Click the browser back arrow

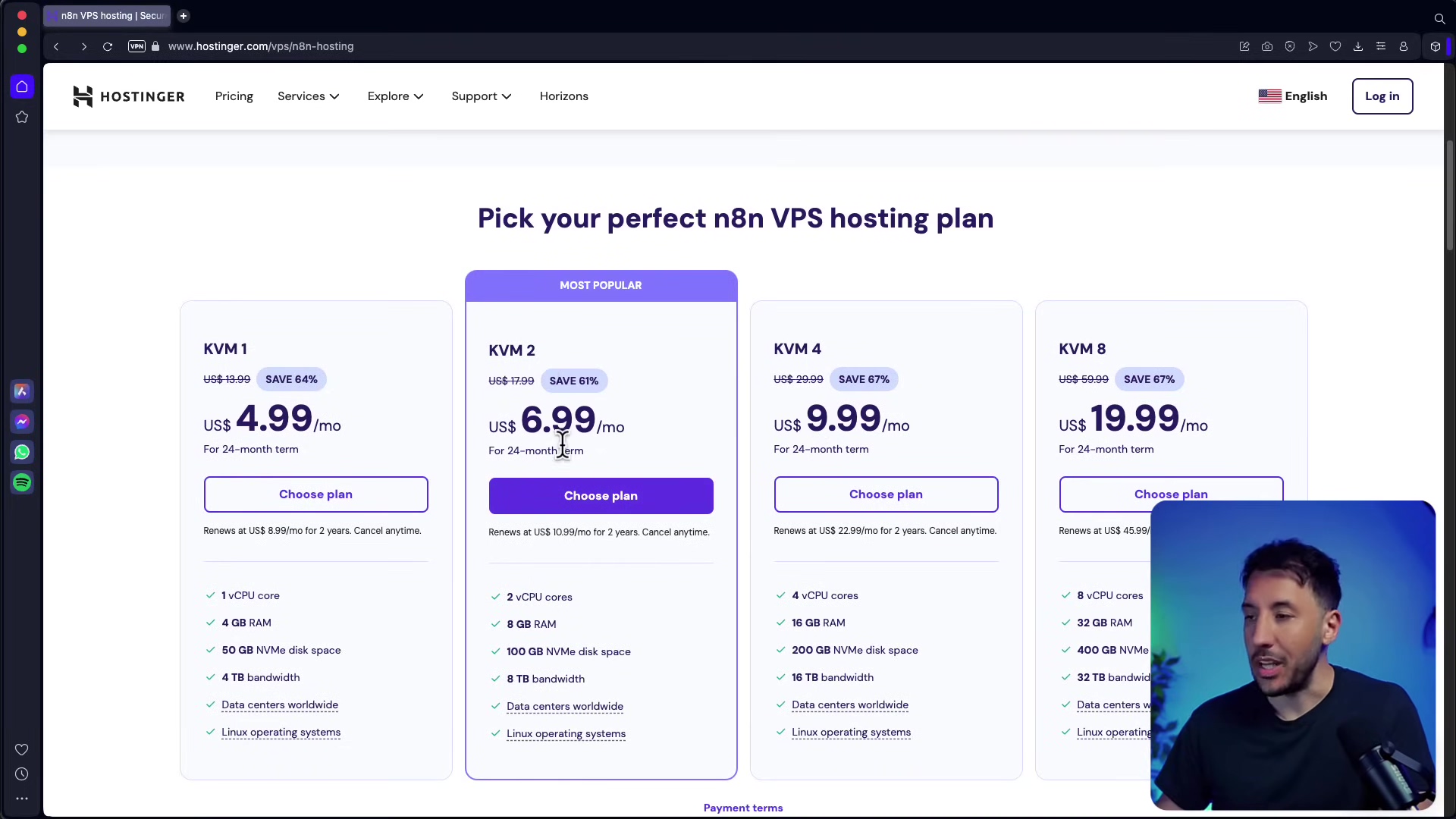coord(56,46)
